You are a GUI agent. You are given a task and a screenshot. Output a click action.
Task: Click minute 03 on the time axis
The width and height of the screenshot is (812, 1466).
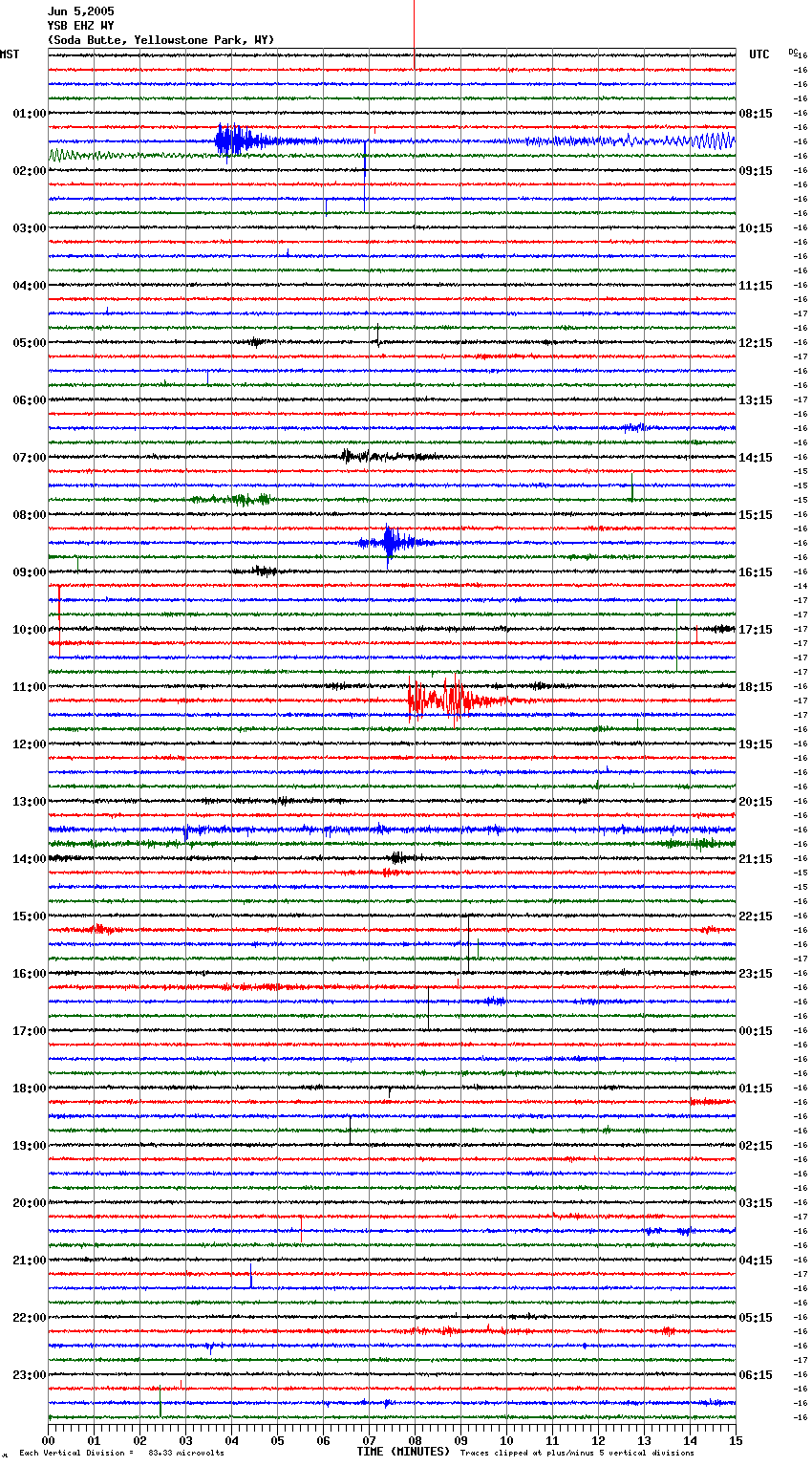pyautogui.click(x=185, y=1439)
